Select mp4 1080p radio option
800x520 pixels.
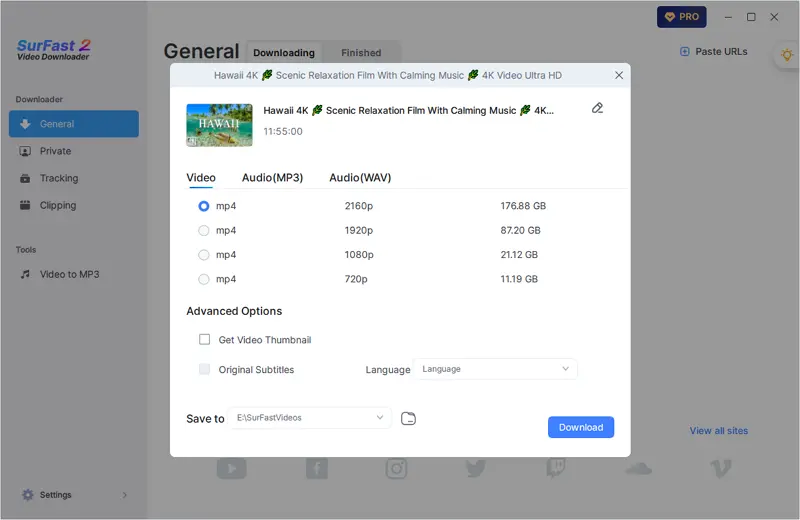point(204,255)
